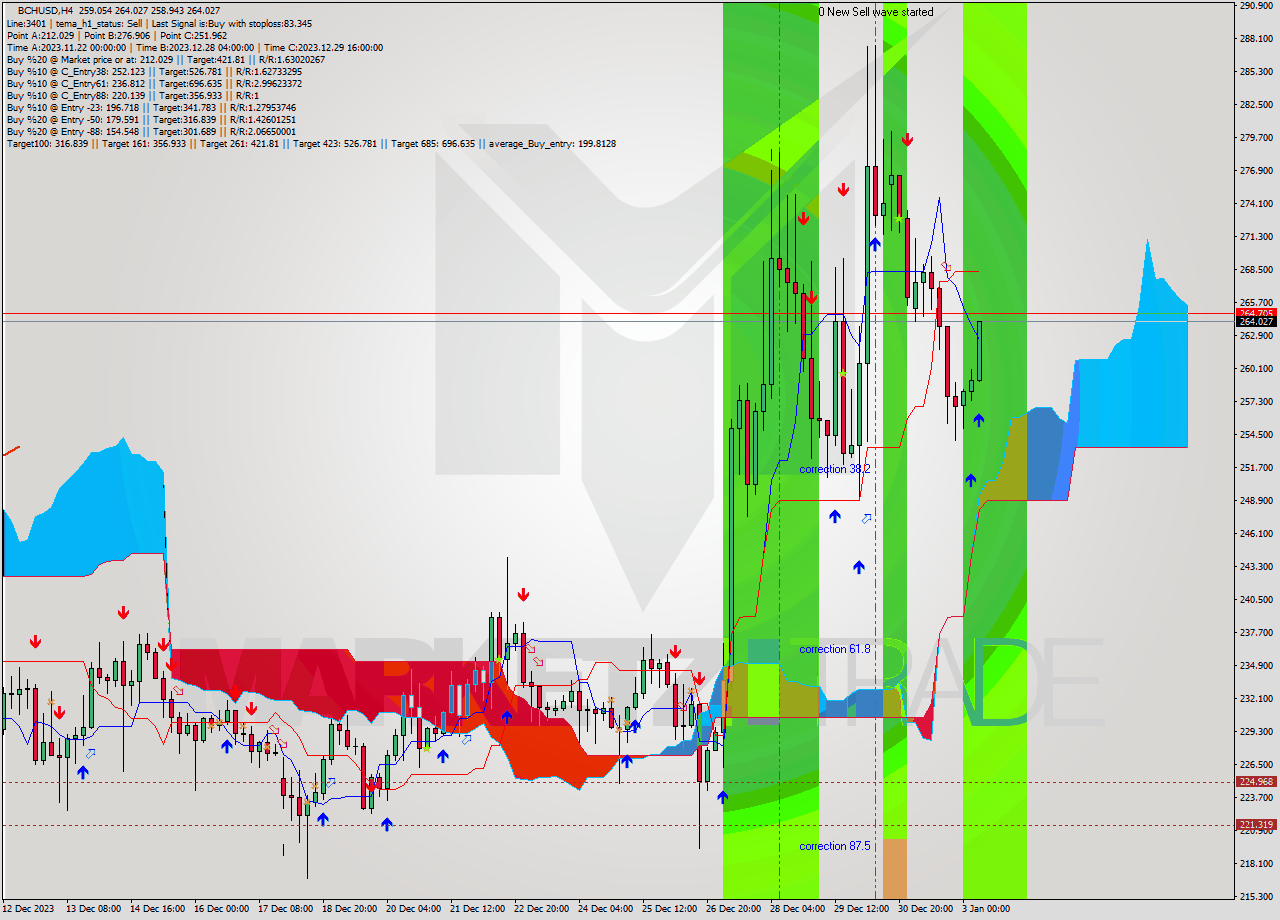Select the 285.30 price axis label
The width and height of the screenshot is (1280, 920).
click(x=1256, y=72)
